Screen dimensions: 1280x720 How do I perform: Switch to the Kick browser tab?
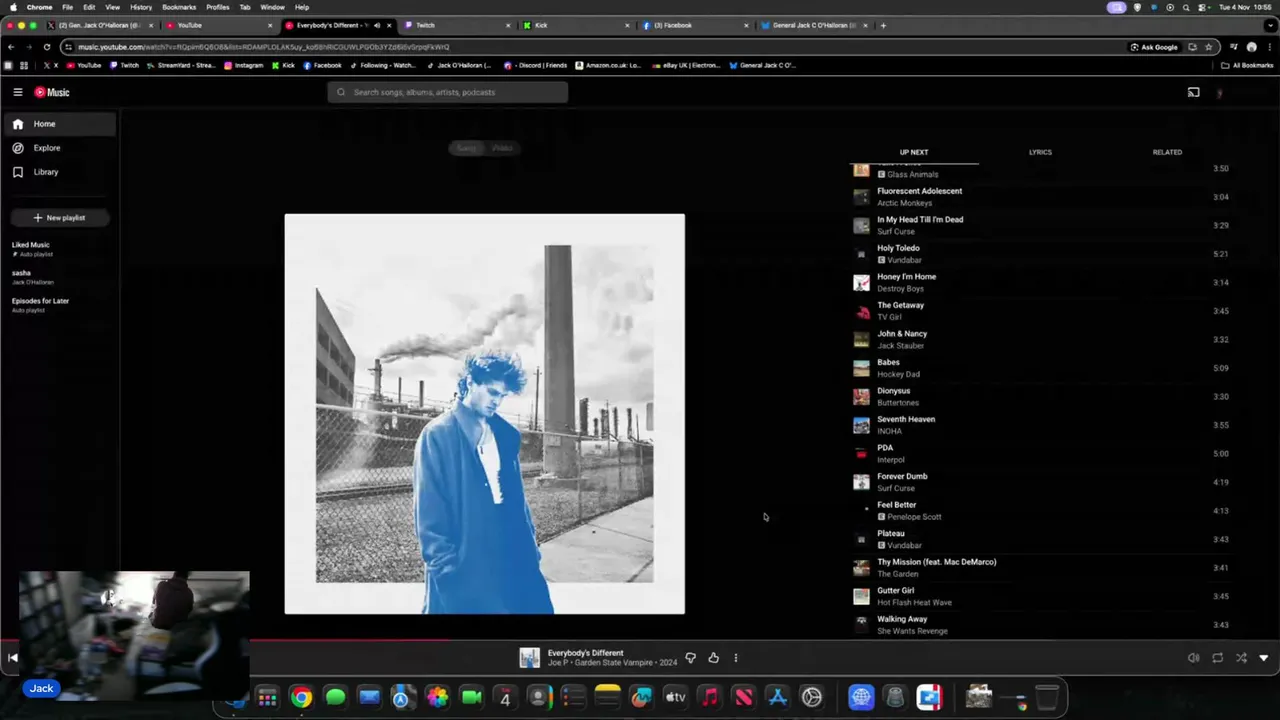coord(575,25)
